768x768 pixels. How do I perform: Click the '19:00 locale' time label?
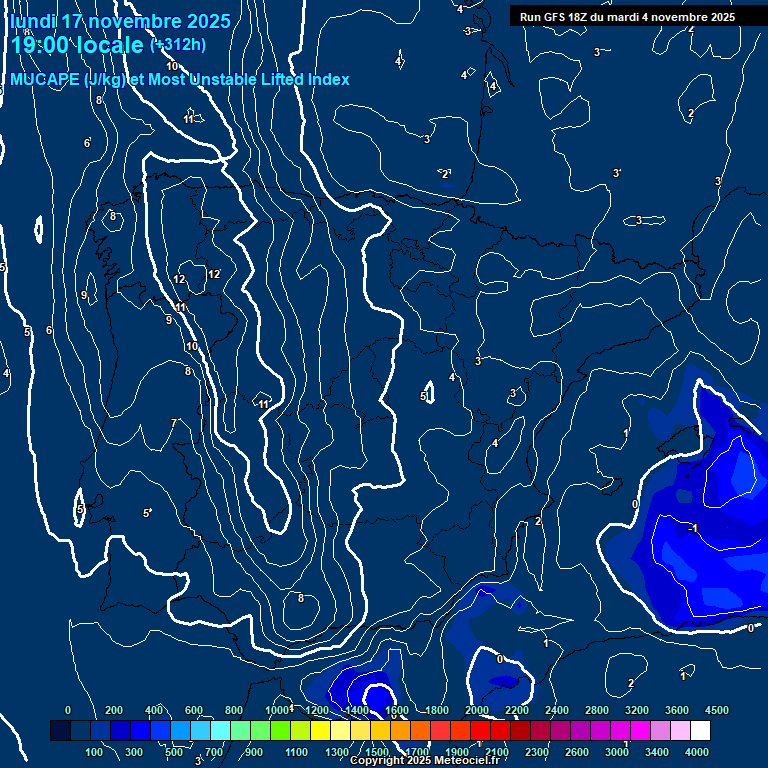77,45
